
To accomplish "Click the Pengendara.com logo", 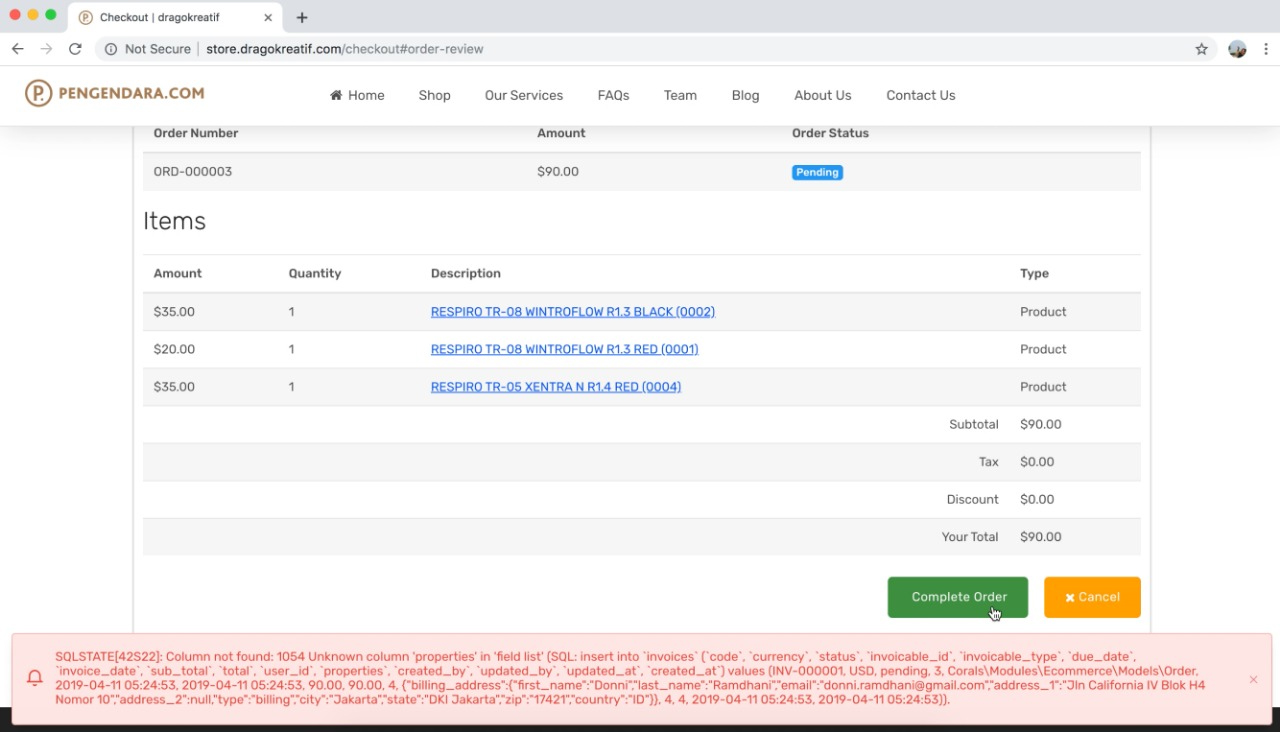I will coord(115,94).
